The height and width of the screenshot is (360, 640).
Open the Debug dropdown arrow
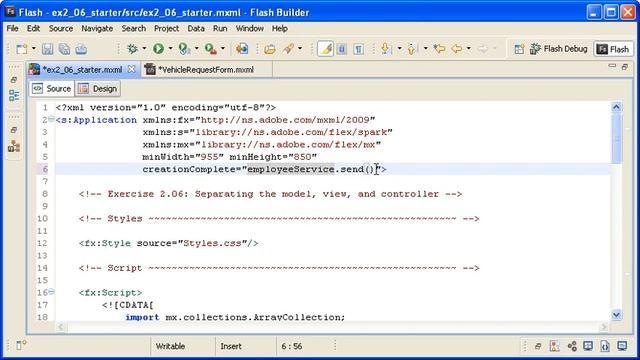144,49
